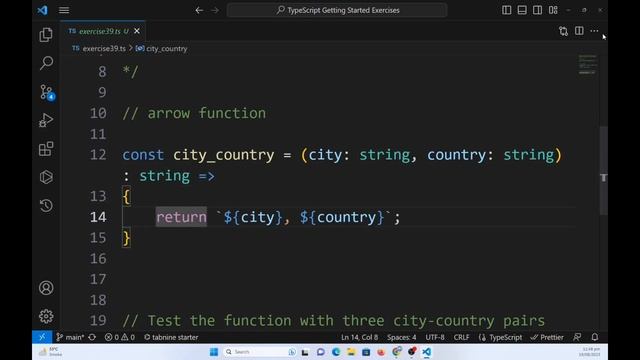
Task: Open the Run and Debug view
Action: 46,120
